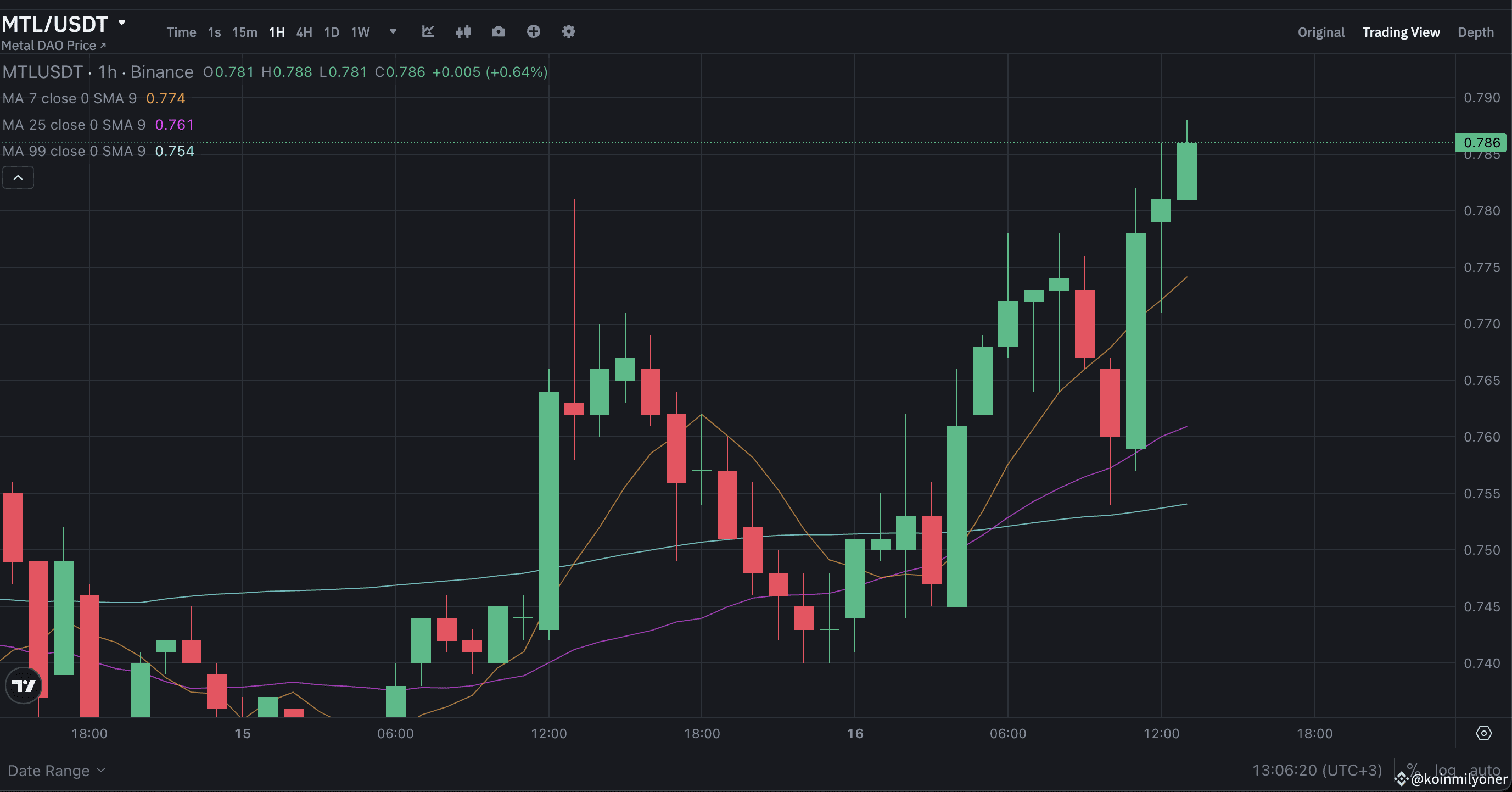Open the chart settings gear icon
Image resolution: width=1512 pixels, height=792 pixels.
(x=568, y=32)
